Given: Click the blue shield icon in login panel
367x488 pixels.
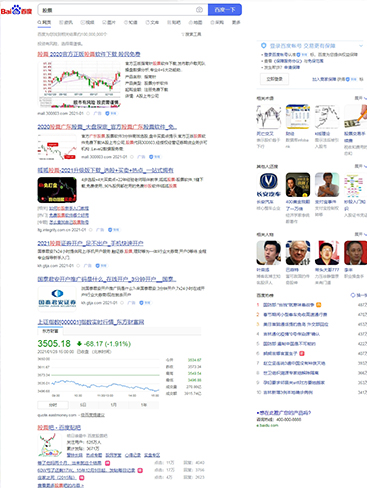Looking at the screenshot, I should coord(264,46).
